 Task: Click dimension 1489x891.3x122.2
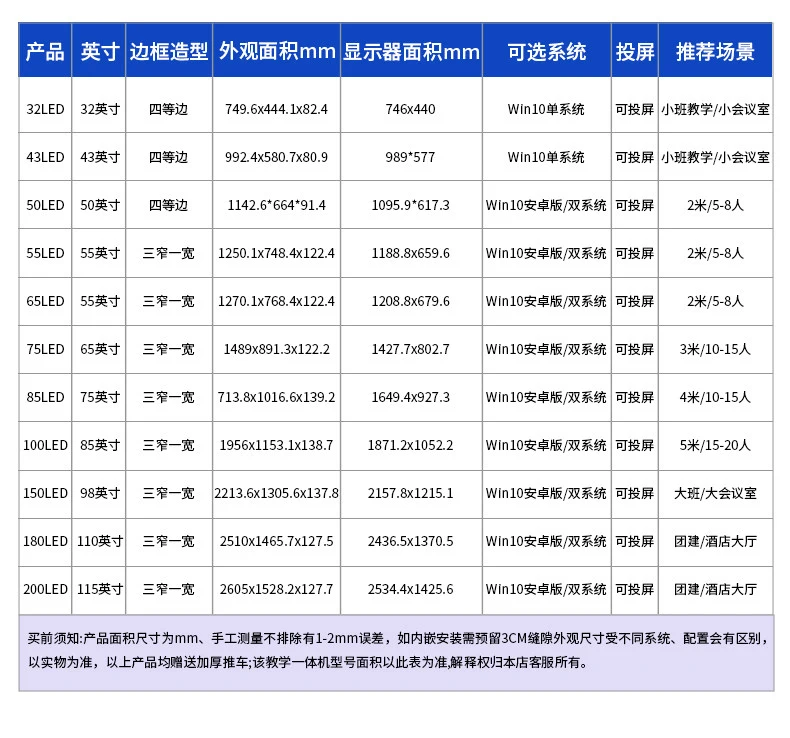point(276,349)
